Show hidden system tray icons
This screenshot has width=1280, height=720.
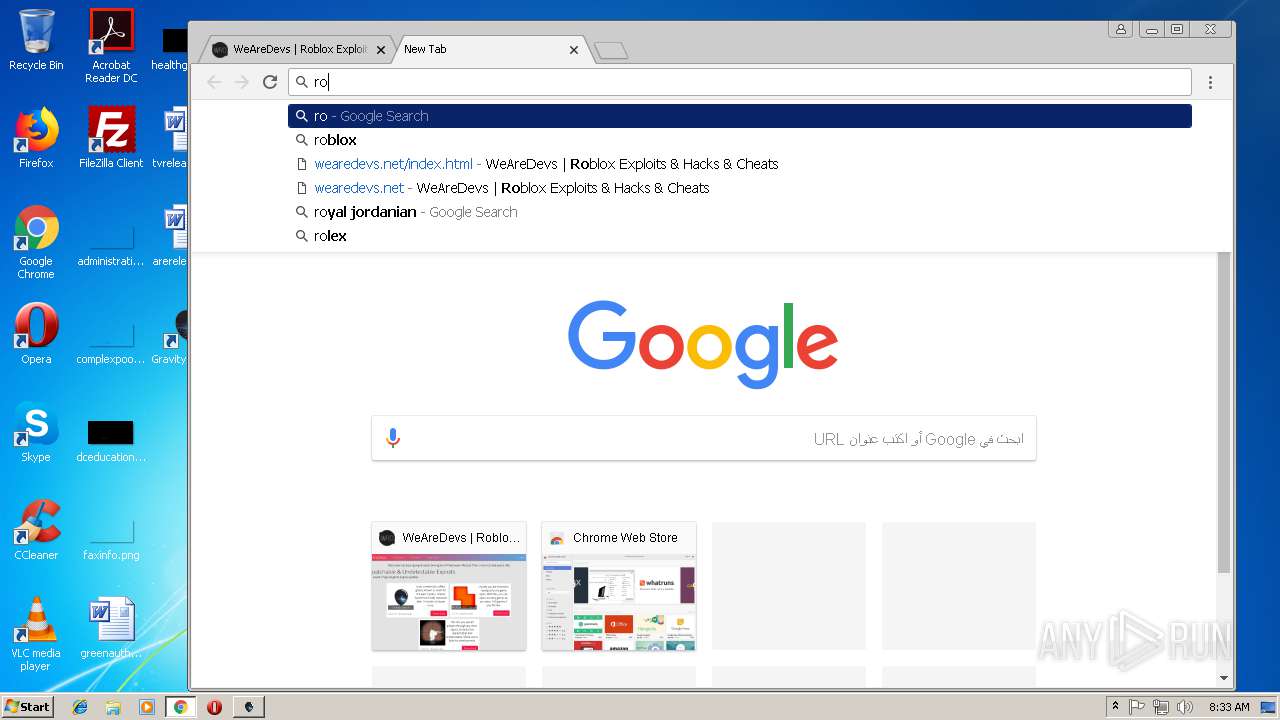pos(1115,707)
